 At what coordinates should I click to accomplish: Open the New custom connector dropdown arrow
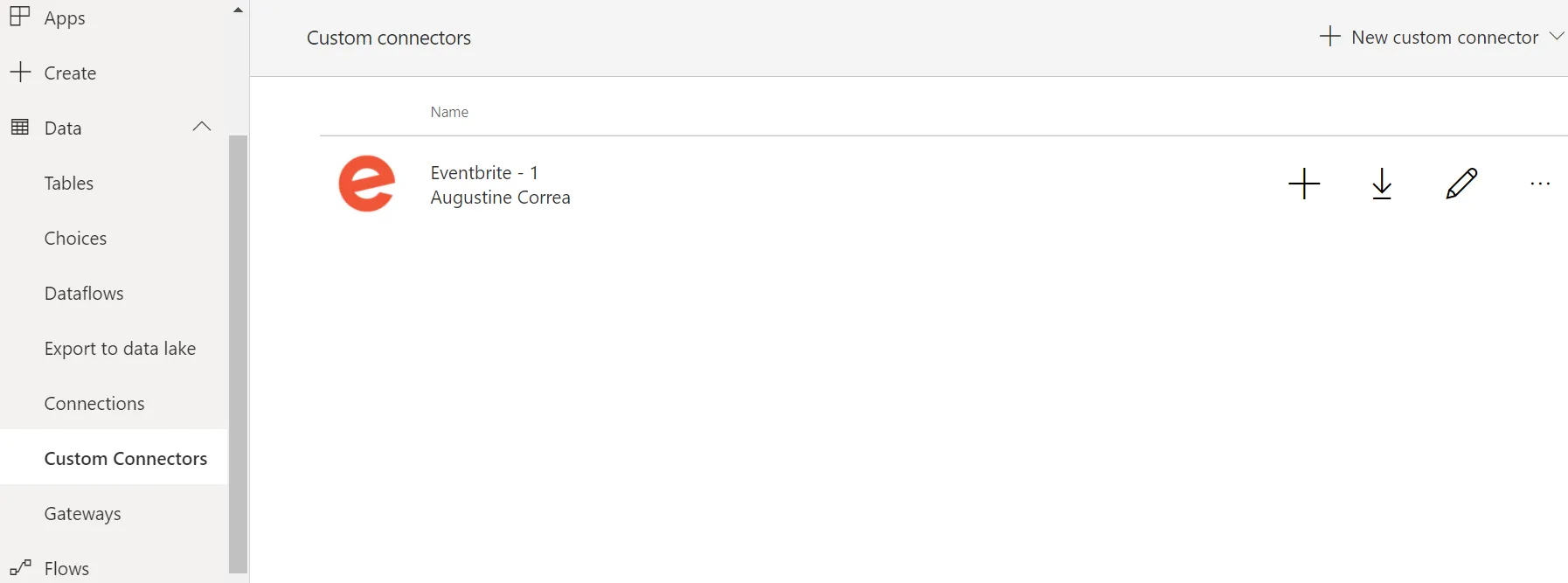(x=1556, y=37)
